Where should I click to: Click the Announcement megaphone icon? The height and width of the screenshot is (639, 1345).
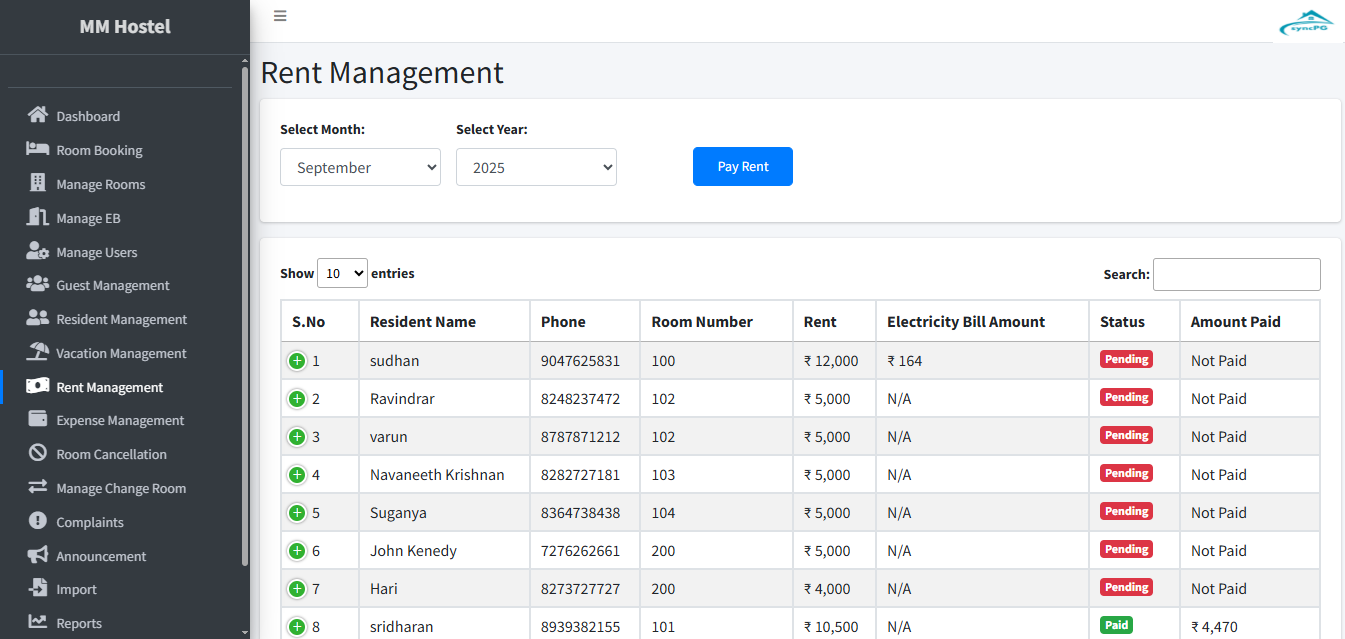pos(38,555)
